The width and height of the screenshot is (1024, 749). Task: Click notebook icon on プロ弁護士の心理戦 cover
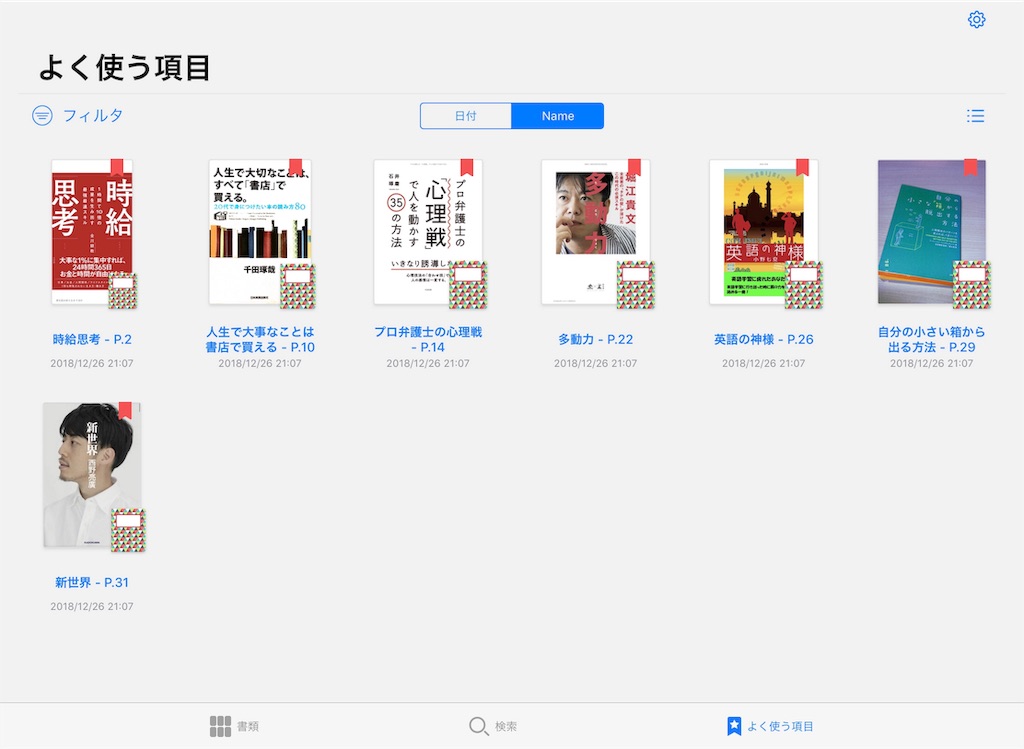tap(468, 285)
